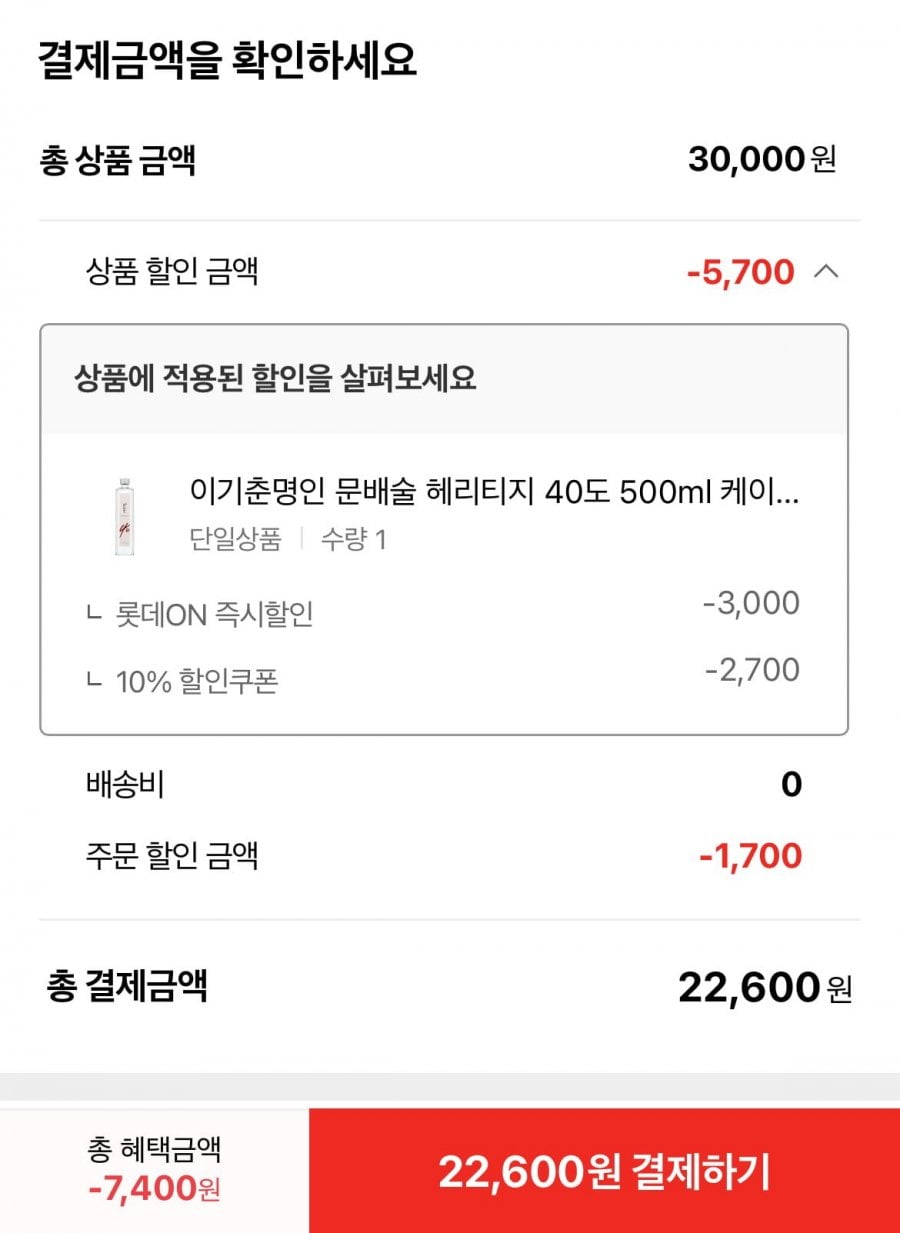The height and width of the screenshot is (1233, 900).
Task: Click the 롯데ON 즉시할인 row
Action: coord(200,613)
